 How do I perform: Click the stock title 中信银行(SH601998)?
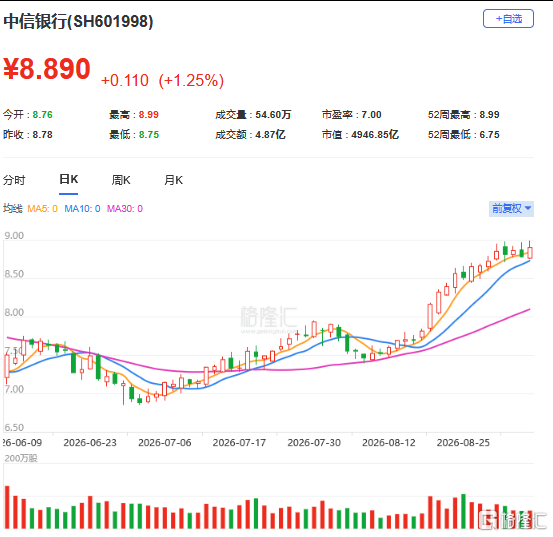click(x=78, y=22)
